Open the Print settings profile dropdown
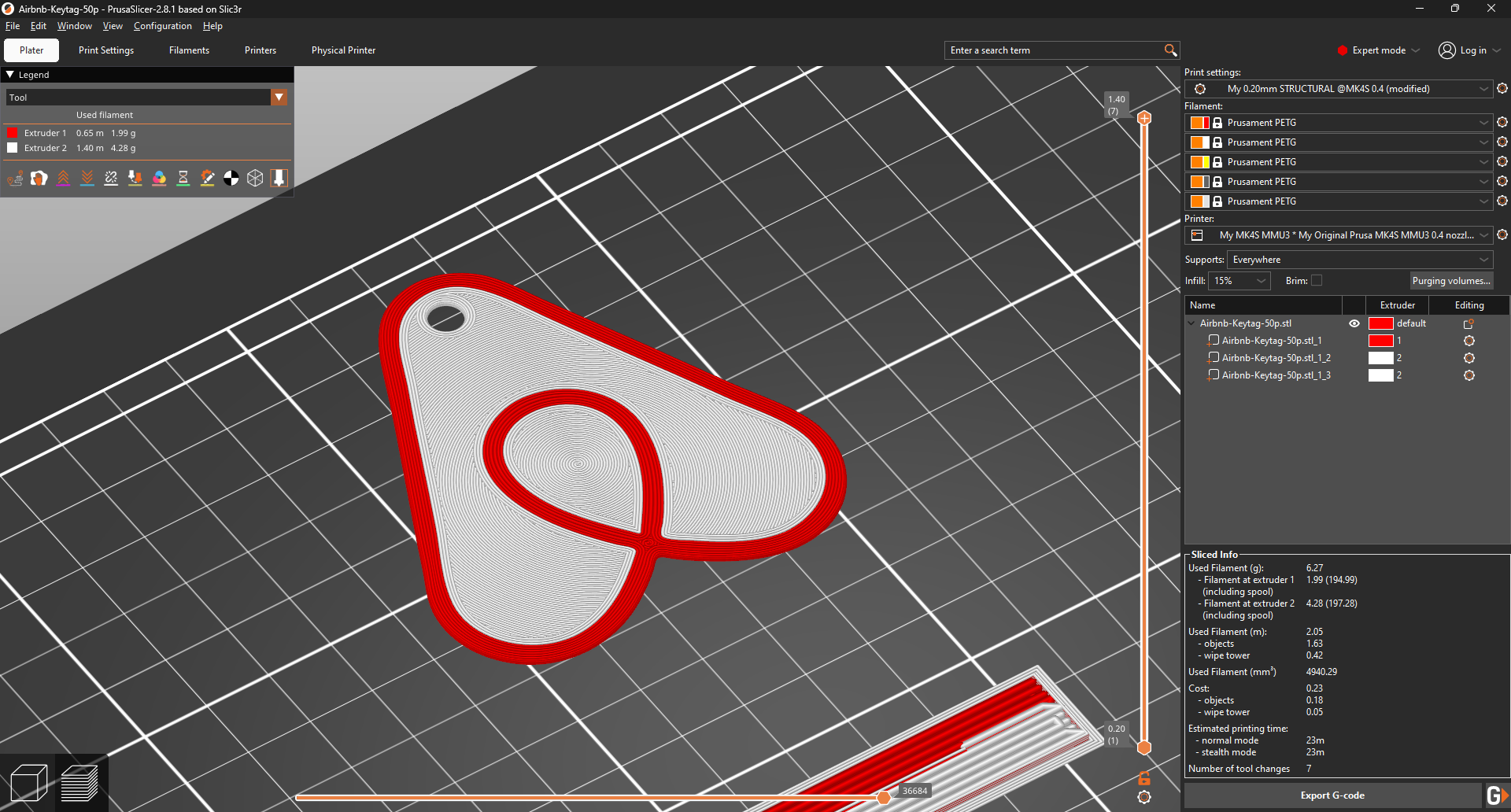The width and height of the screenshot is (1511, 812). [x=1338, y=89]
